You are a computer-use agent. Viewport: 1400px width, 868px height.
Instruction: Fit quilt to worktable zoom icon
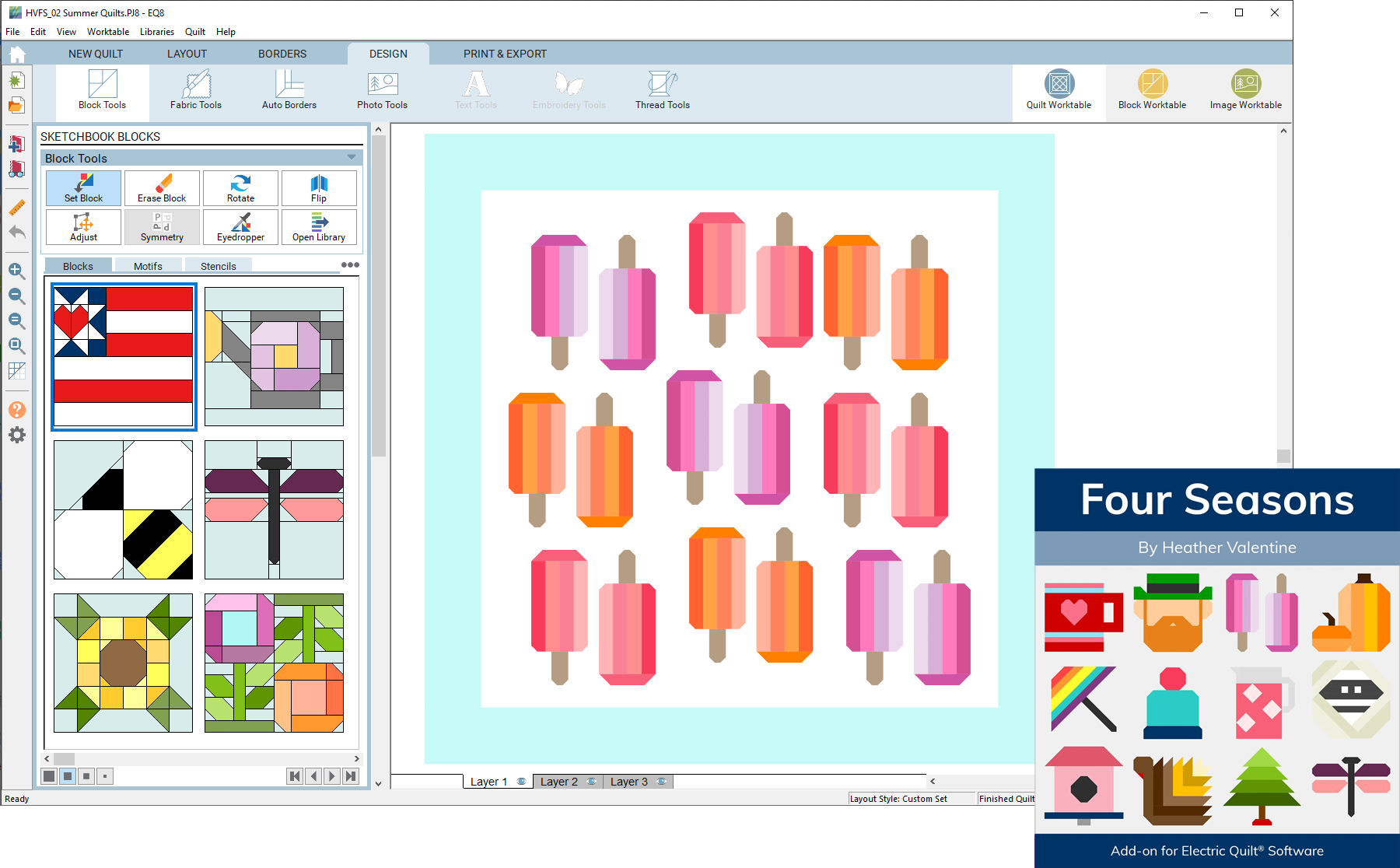16,345
